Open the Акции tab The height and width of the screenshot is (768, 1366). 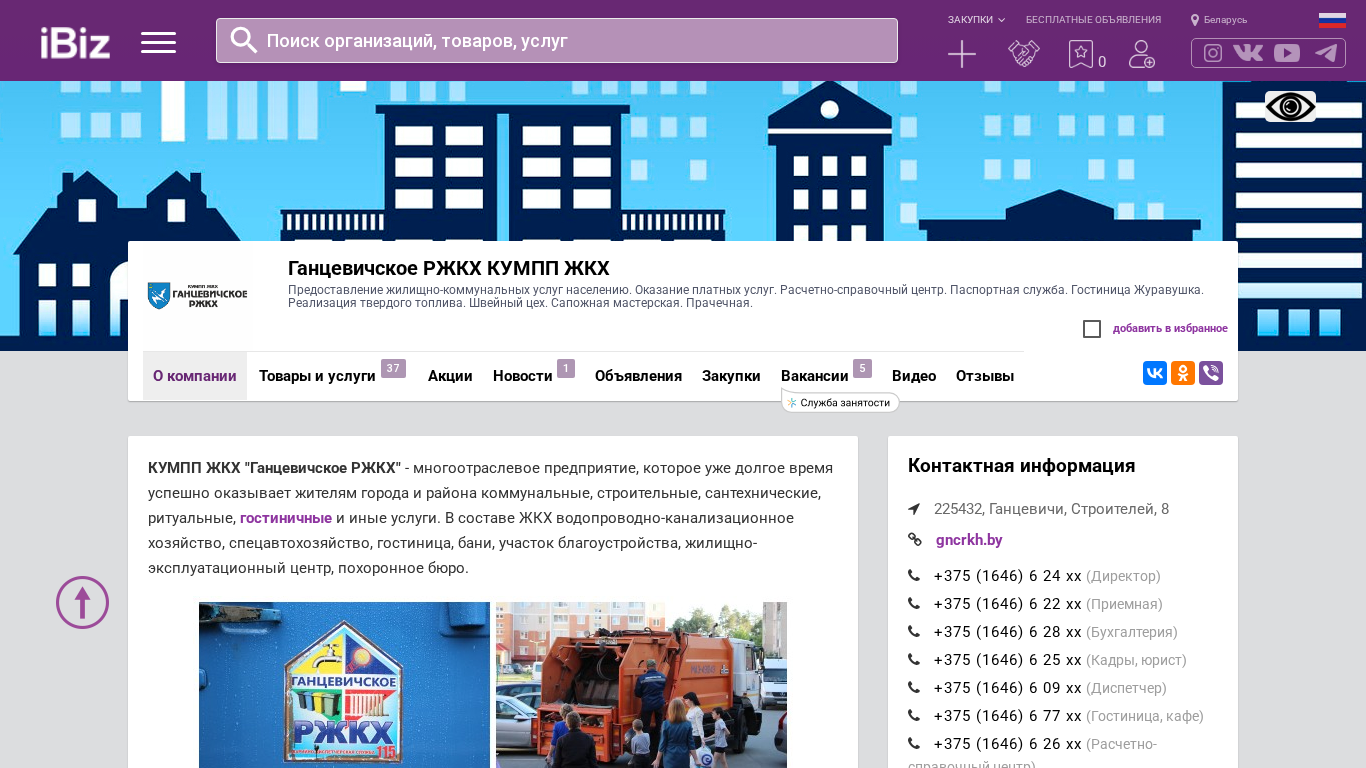tap(450, 376)
